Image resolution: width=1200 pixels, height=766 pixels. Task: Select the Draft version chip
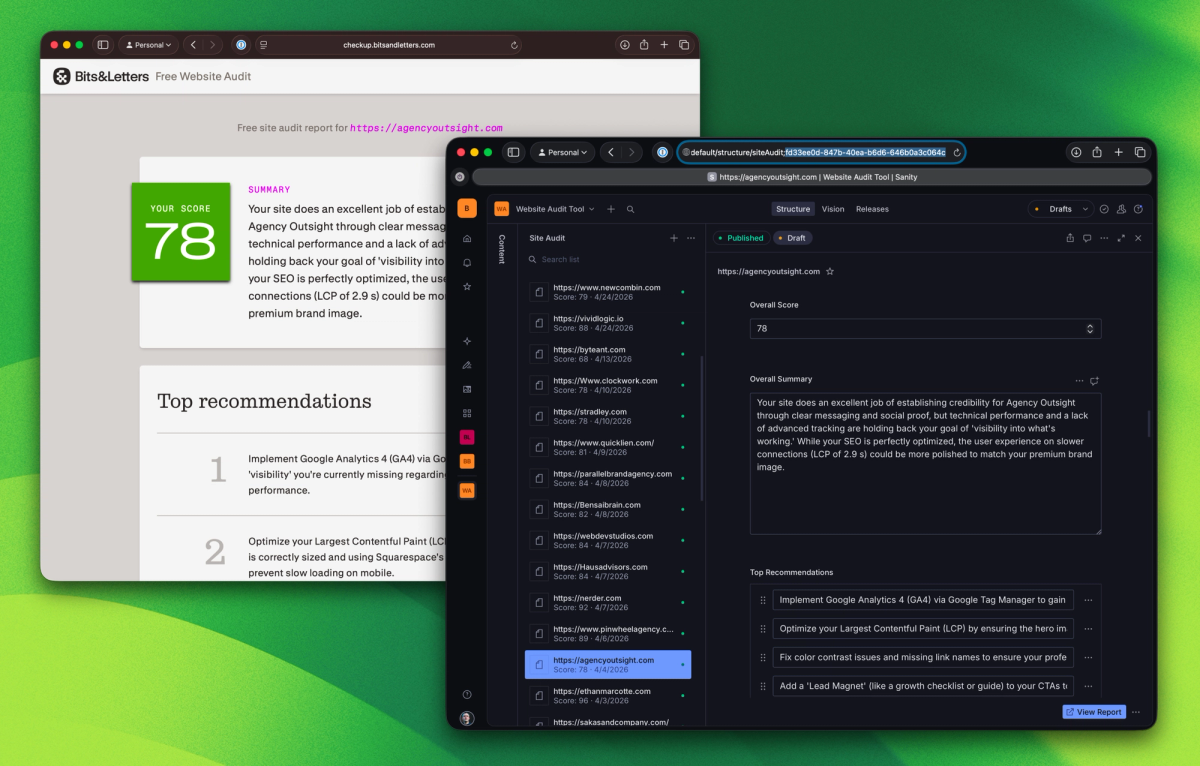tap(792, 238)
